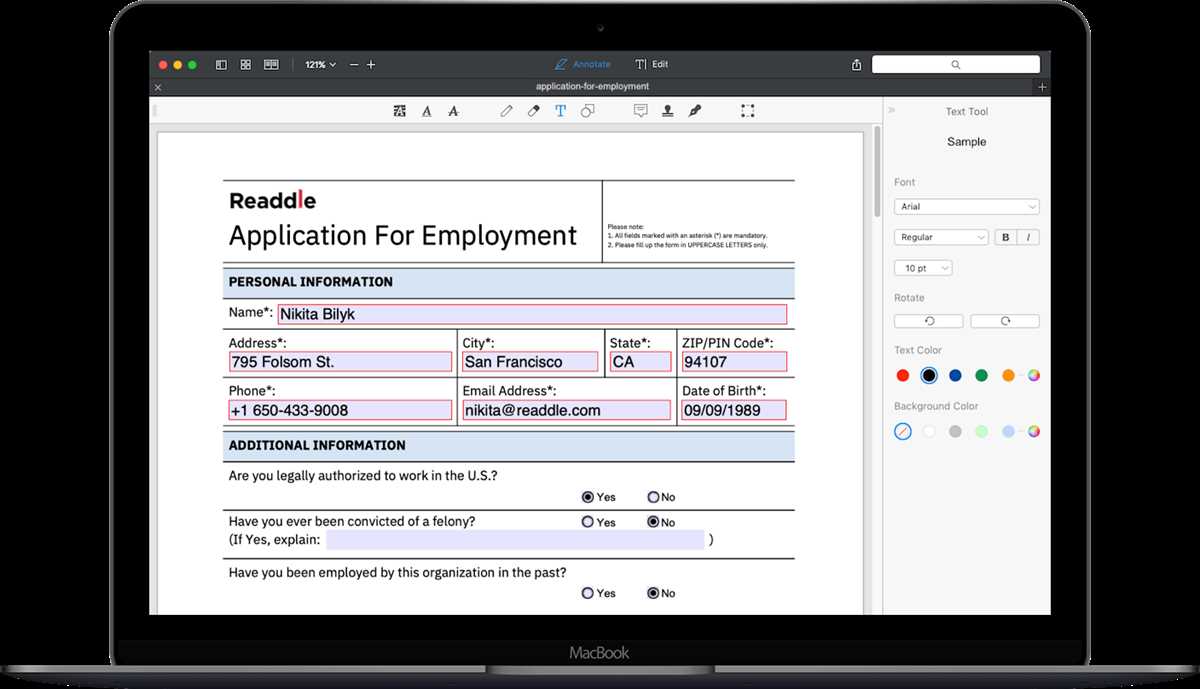This screenshot has width=1200, height=689.
Task: Click the Name field with Nikita Bilyk
Action: 532,314
